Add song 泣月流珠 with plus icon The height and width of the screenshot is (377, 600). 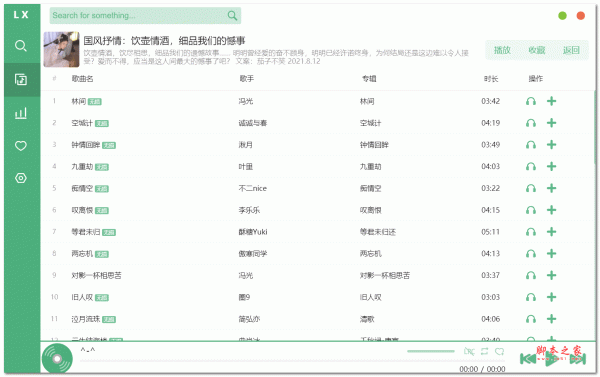tap(551, 319)
